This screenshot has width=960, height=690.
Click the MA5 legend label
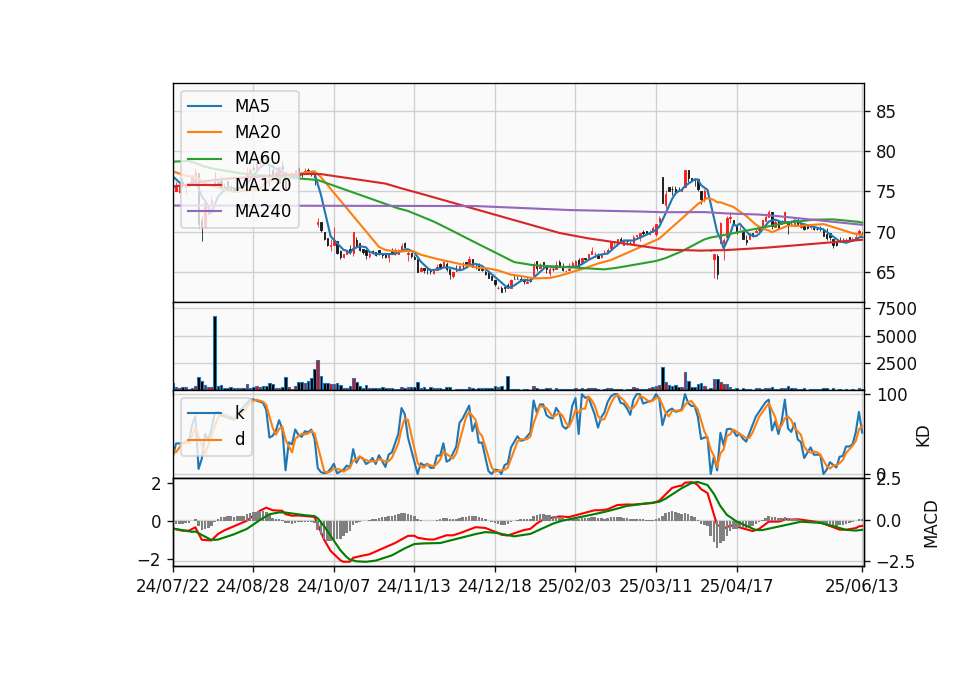point(252,106)
